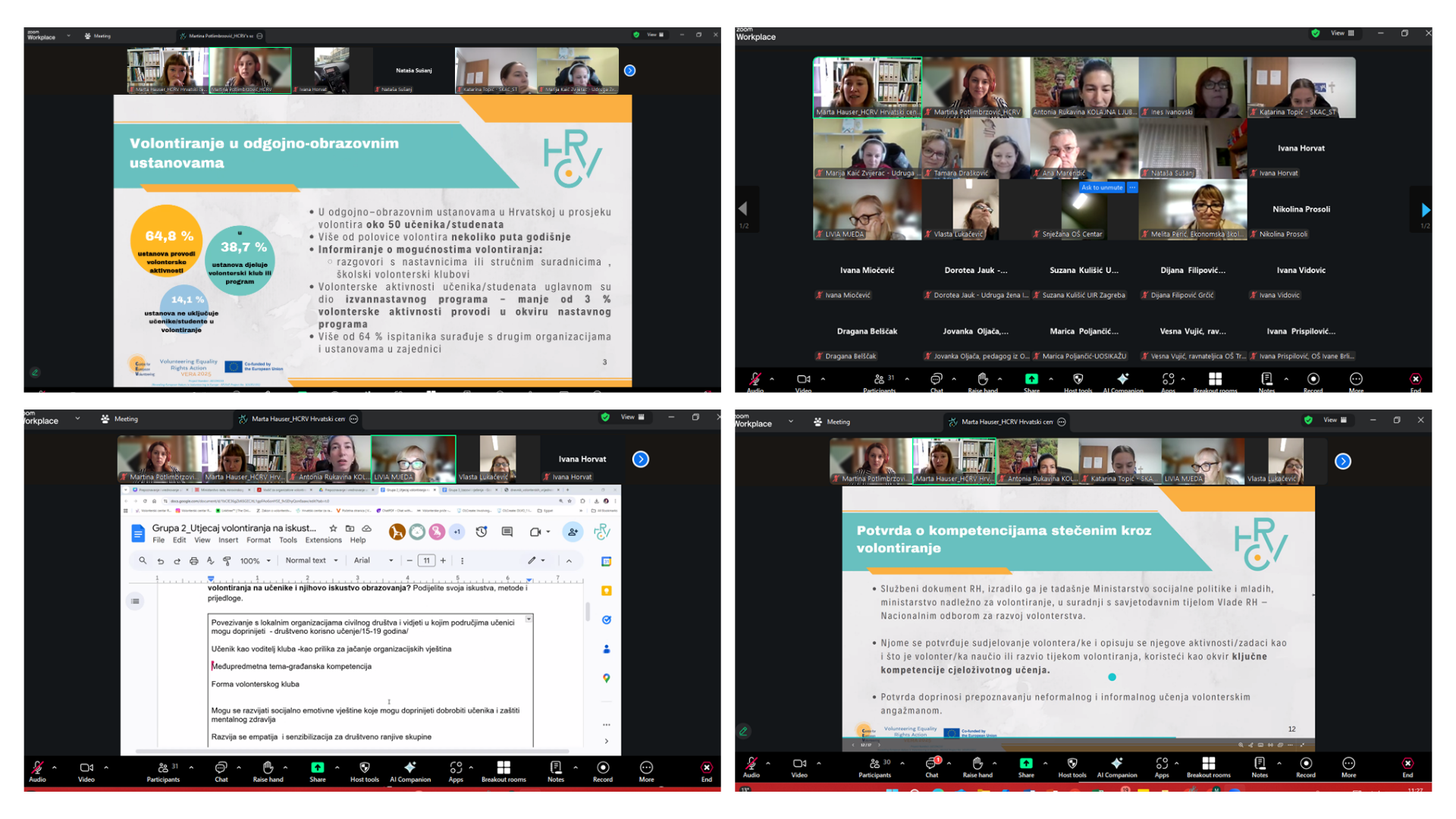Open version history clock icon in Google Docs
This screenshot has width=1456, height=819.
[482, 532]
